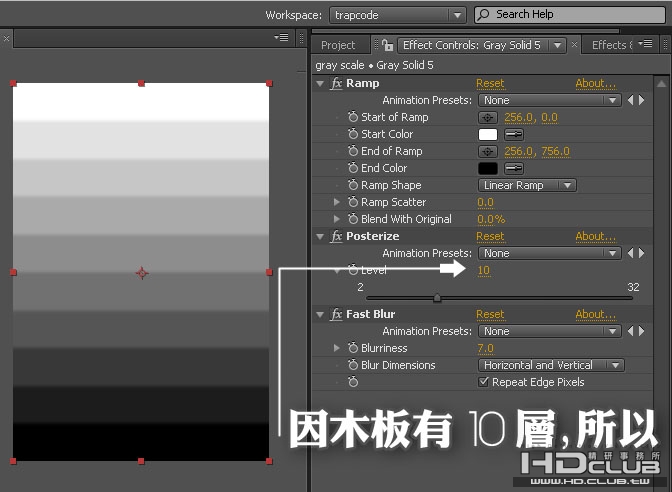Click End of Ramp point picker crosshair
The height and width of the screenshot is (492, 672).
pyautogui.click(x=488, y=151)
